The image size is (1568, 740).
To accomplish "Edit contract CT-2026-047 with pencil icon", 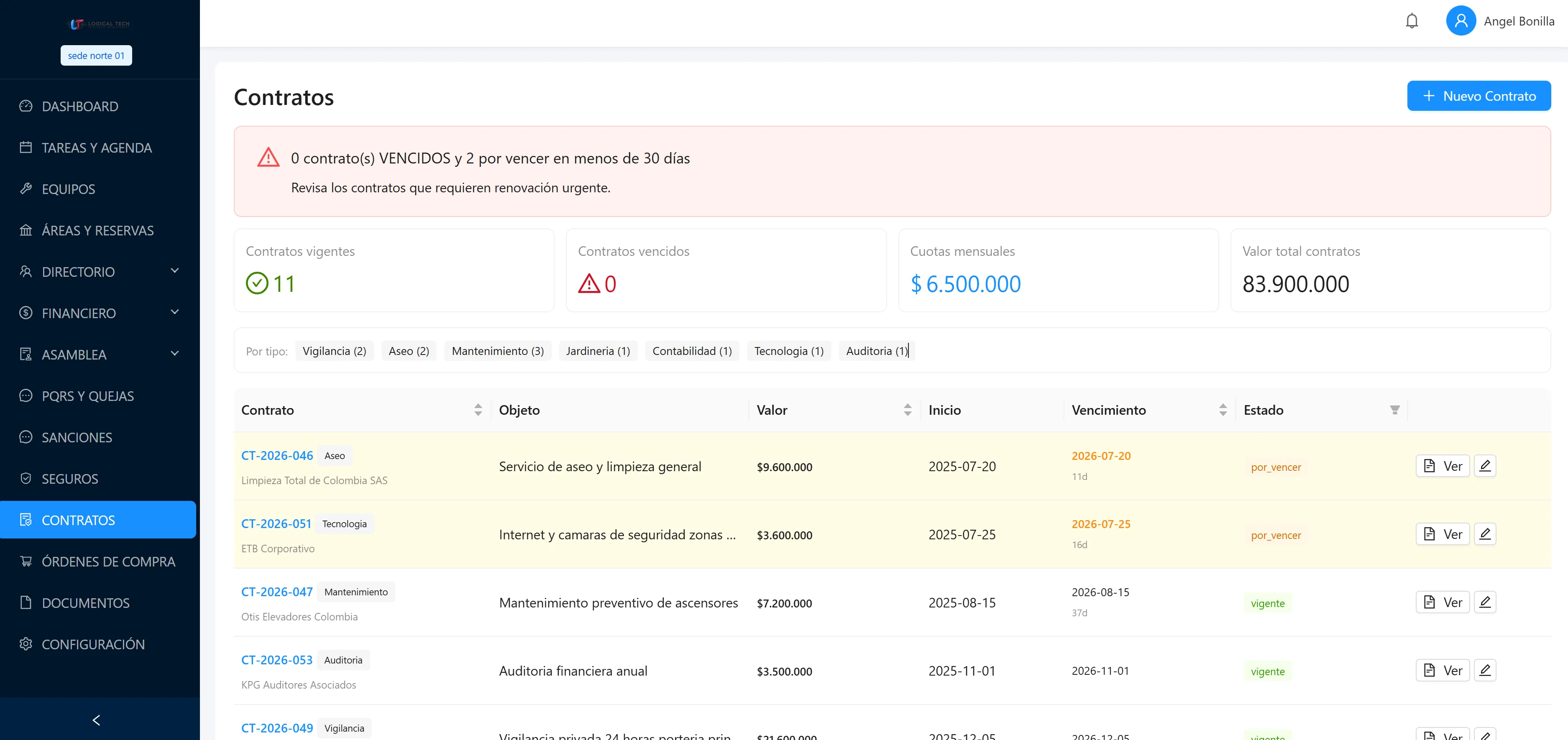I will point(1485,602).
